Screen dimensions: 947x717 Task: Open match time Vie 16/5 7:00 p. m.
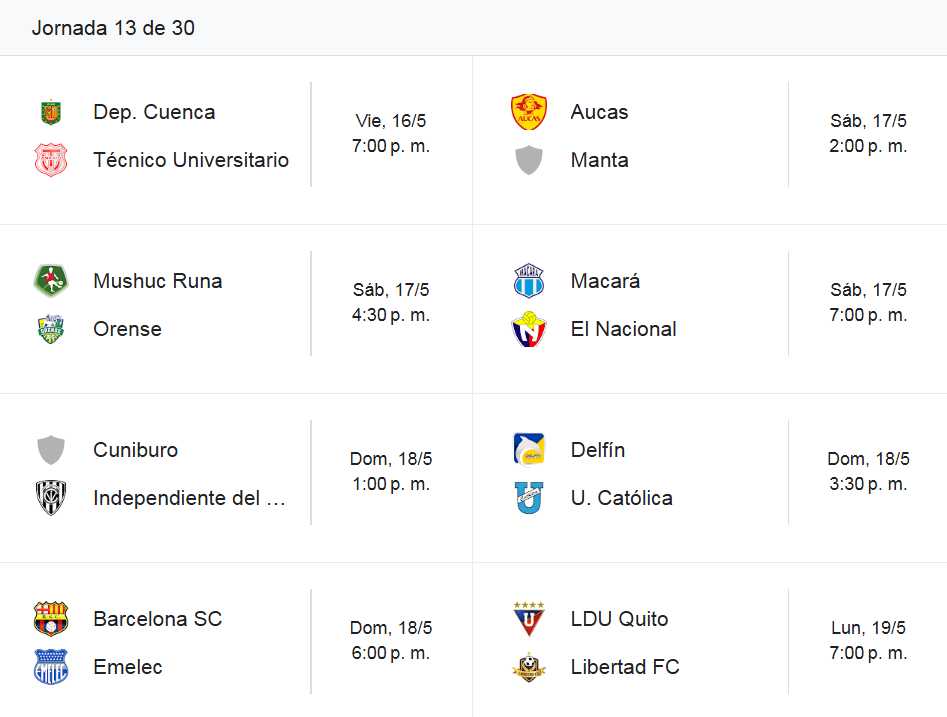[x=391, y=133]
